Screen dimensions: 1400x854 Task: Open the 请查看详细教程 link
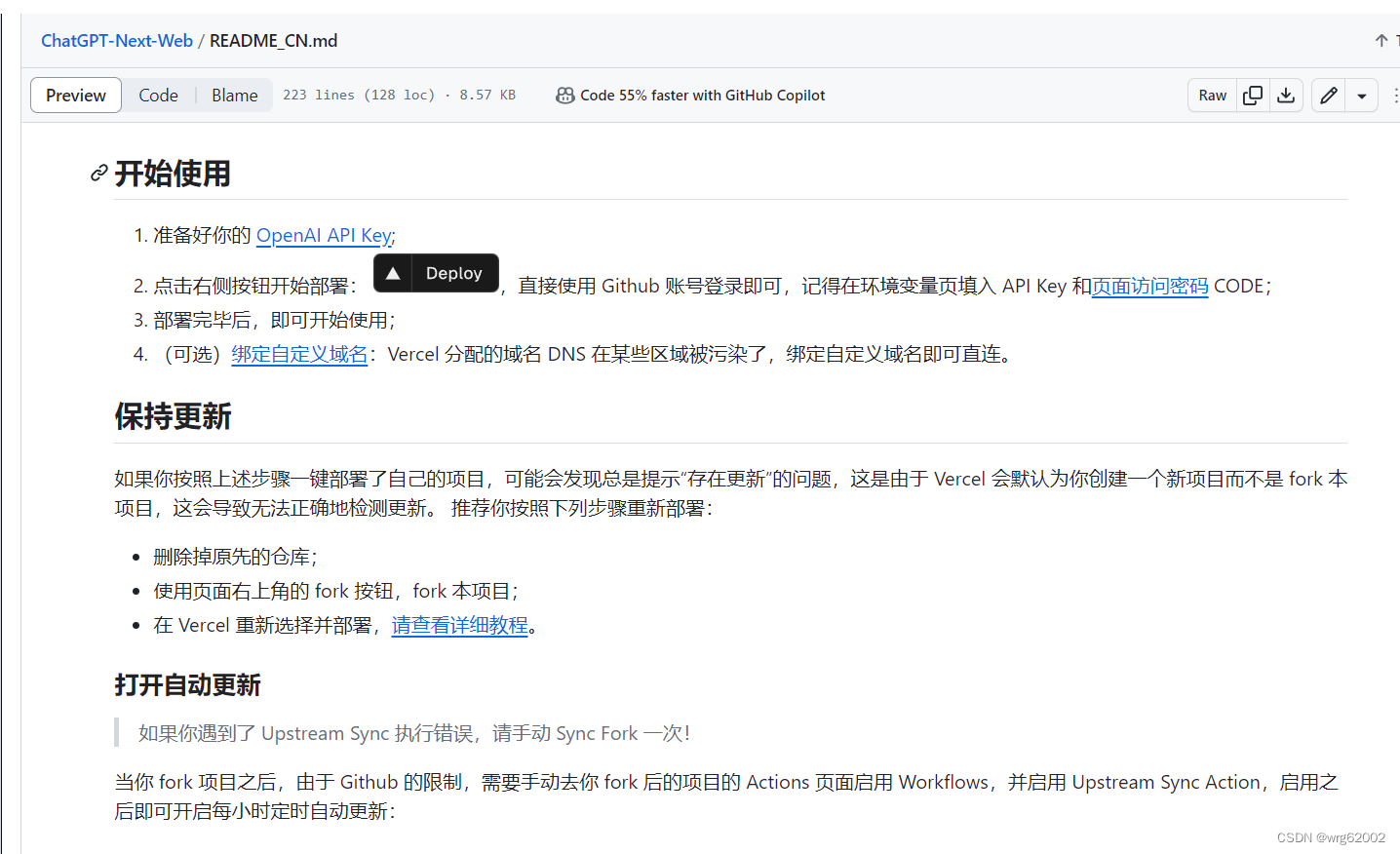coord(460,625)
